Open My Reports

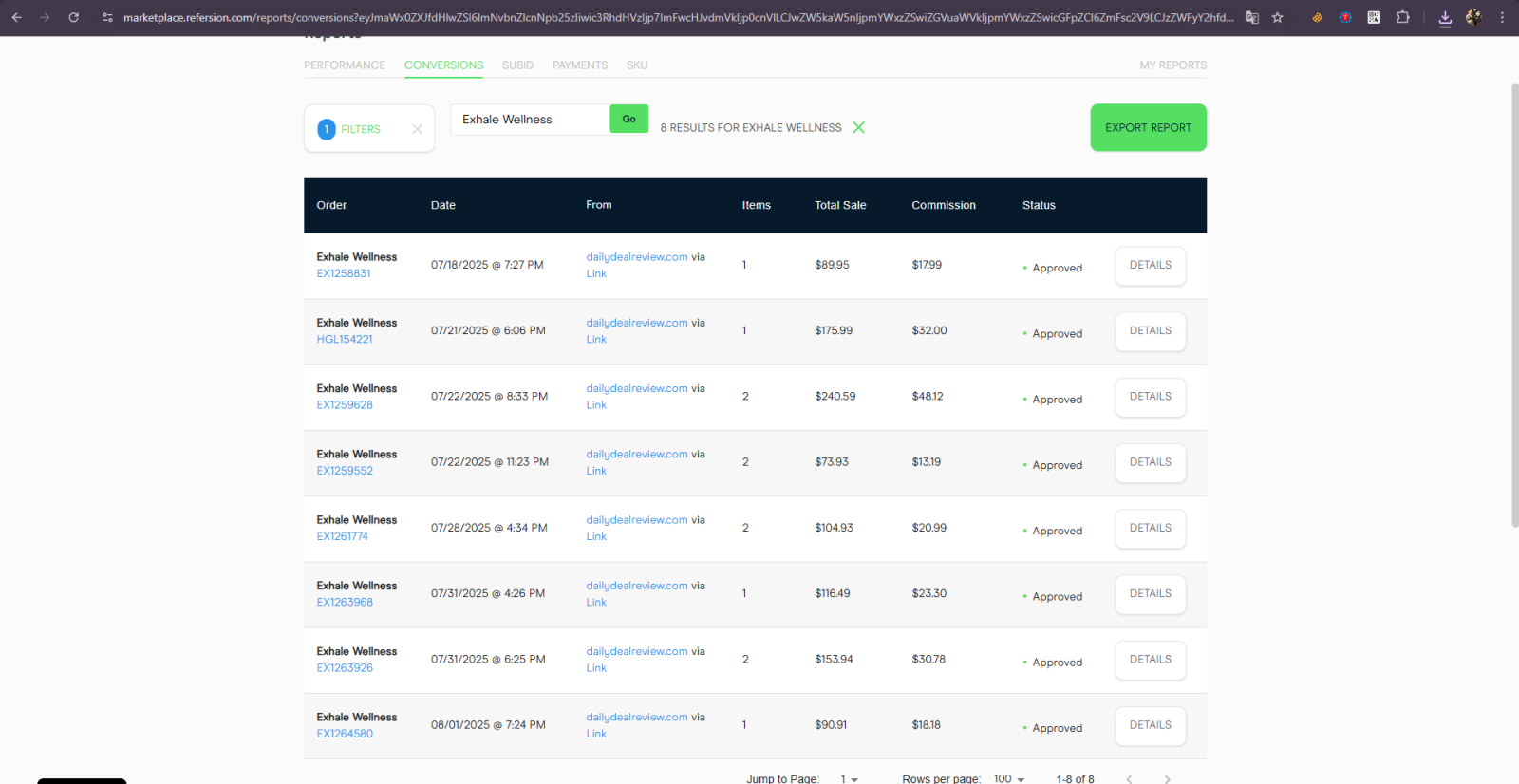pyautogui.click(x=1173, y=65)
